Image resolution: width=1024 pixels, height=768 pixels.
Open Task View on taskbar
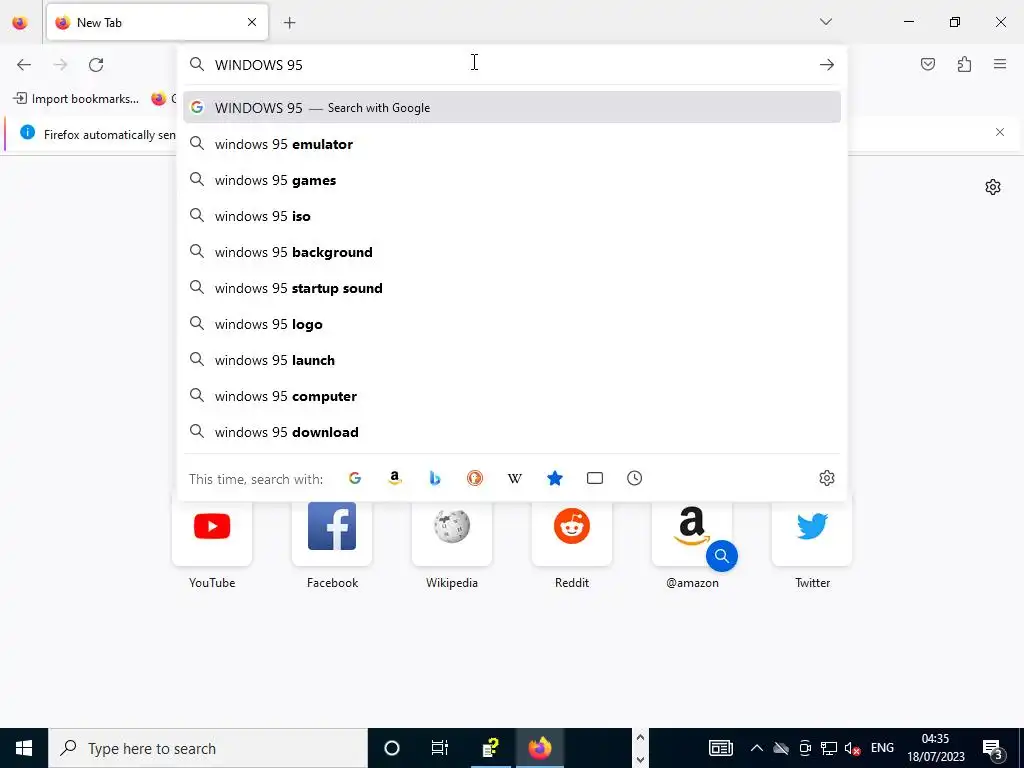(440, 748)
